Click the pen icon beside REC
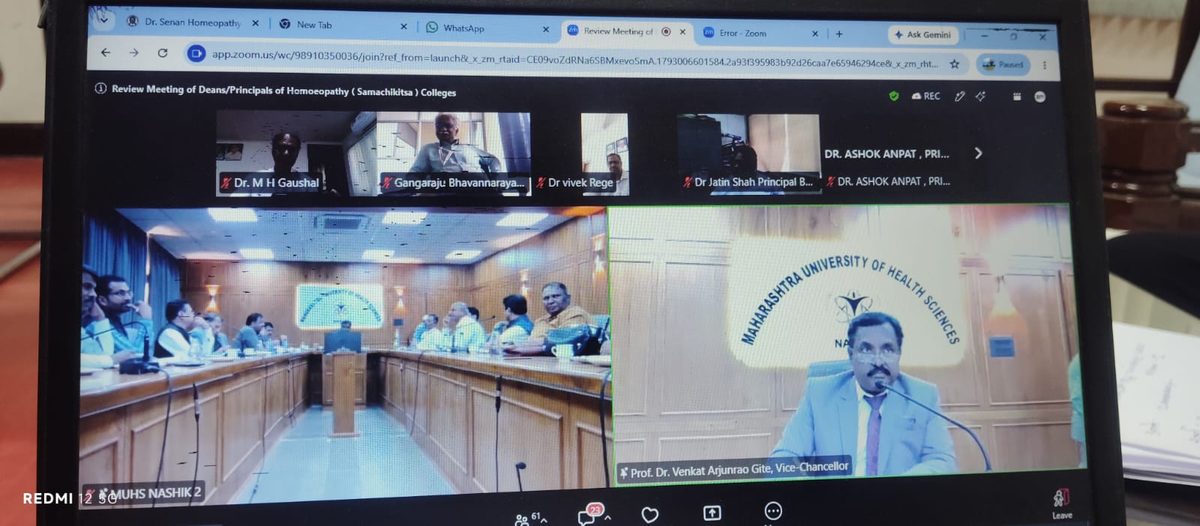1200x526 pixels. pyautogui.click(x=960, y=97)
